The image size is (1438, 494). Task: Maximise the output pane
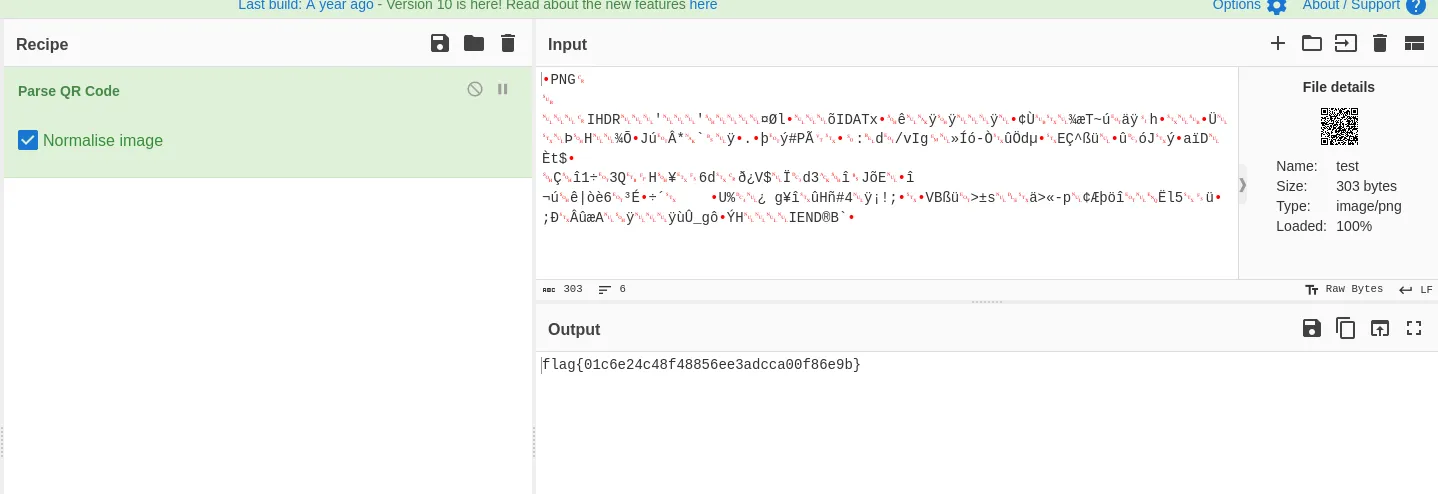coord(1414,328)
